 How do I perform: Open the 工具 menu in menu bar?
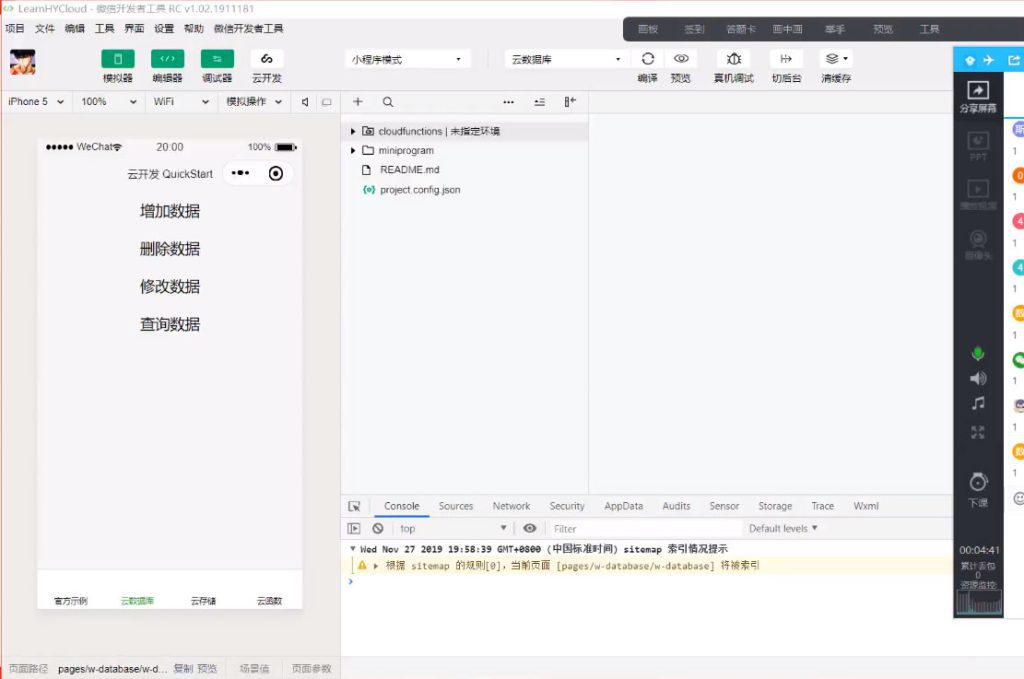tap(104, 29)
